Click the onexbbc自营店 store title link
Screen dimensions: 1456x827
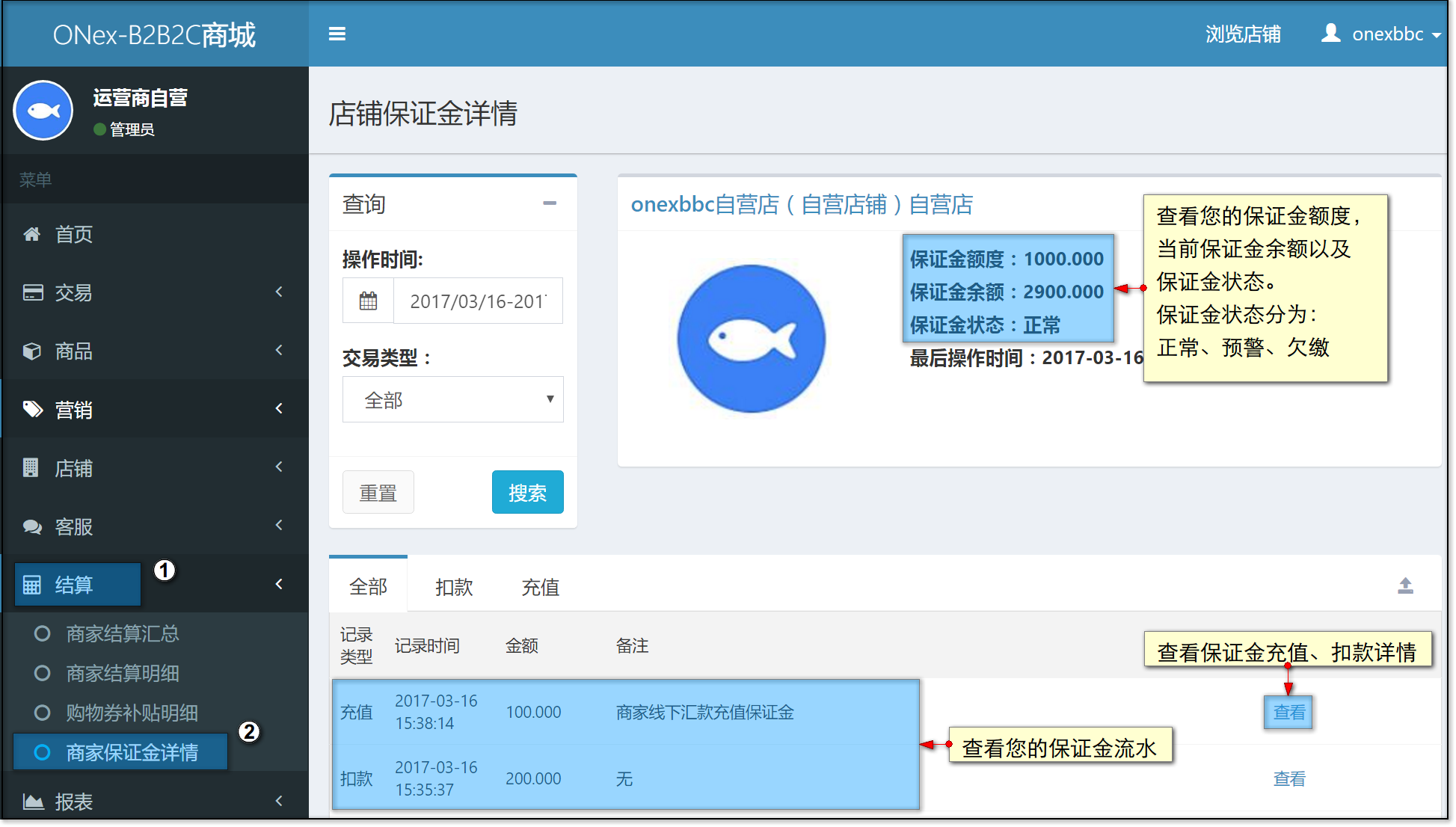coord(802,204)
